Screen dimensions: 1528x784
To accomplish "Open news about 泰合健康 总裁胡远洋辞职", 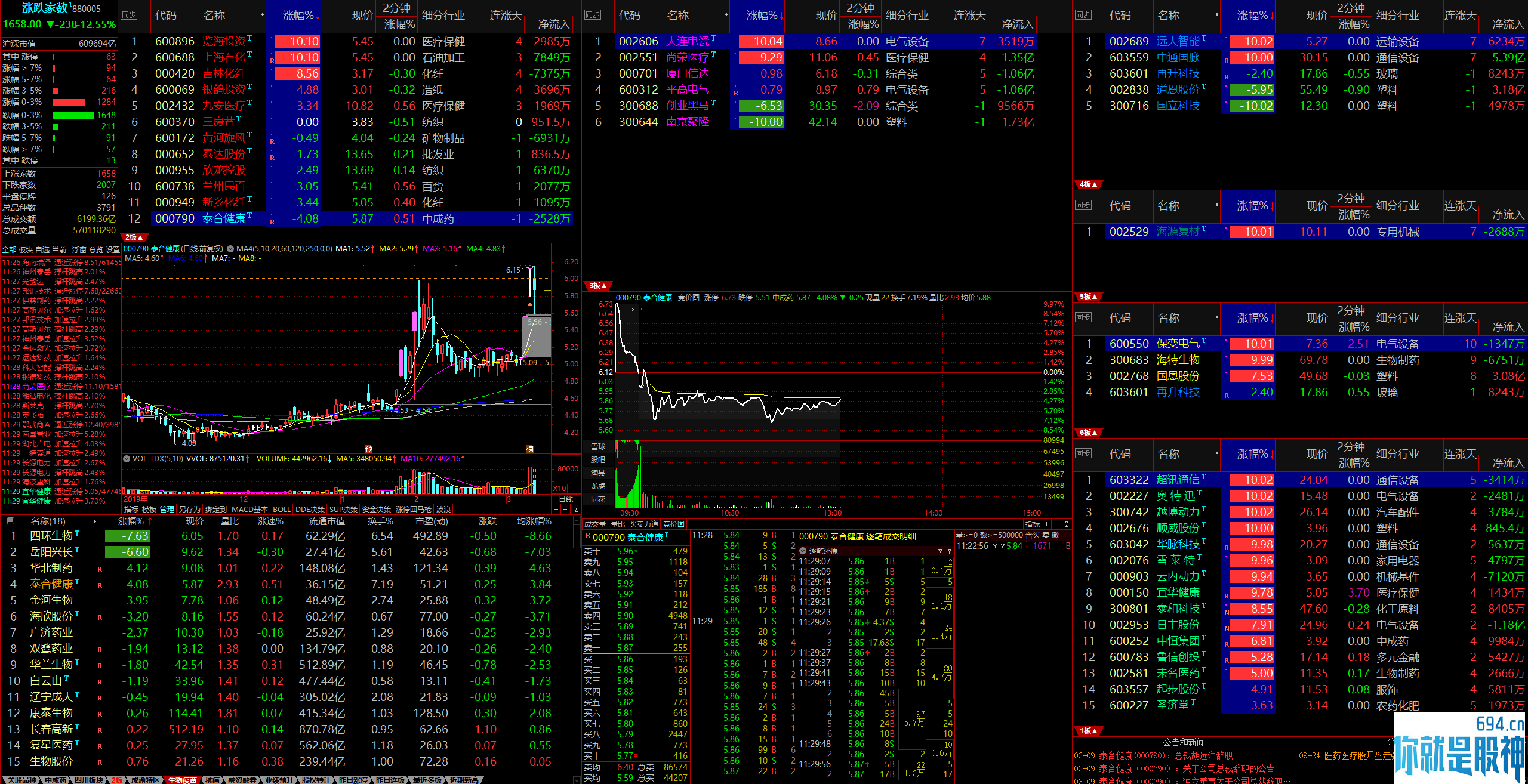I will tap(1153, 755).
